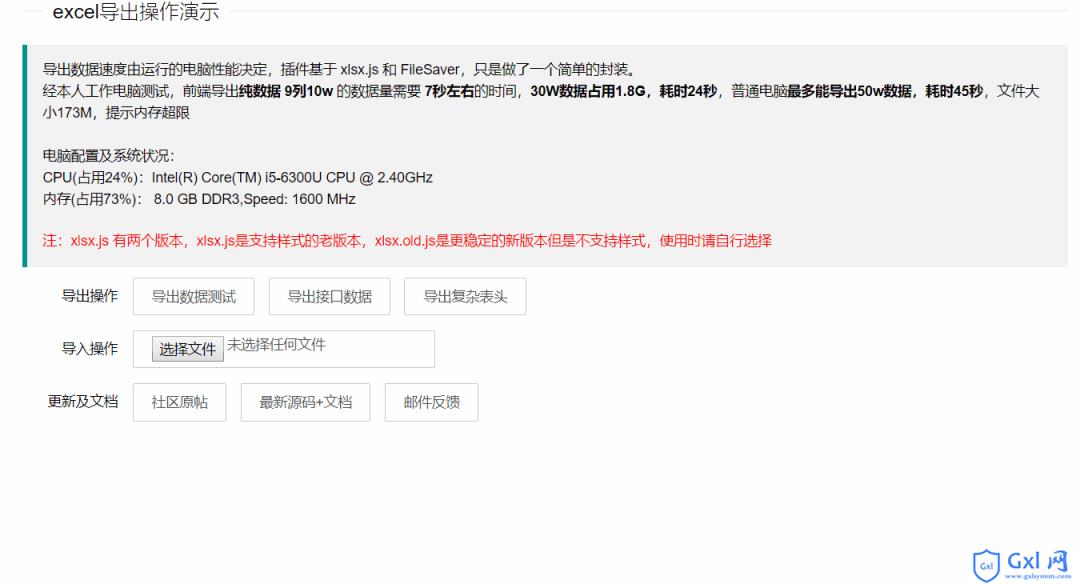Click the bold 30W数据占用1.8G text
The image size is (1080, 584).
point(587,92)
